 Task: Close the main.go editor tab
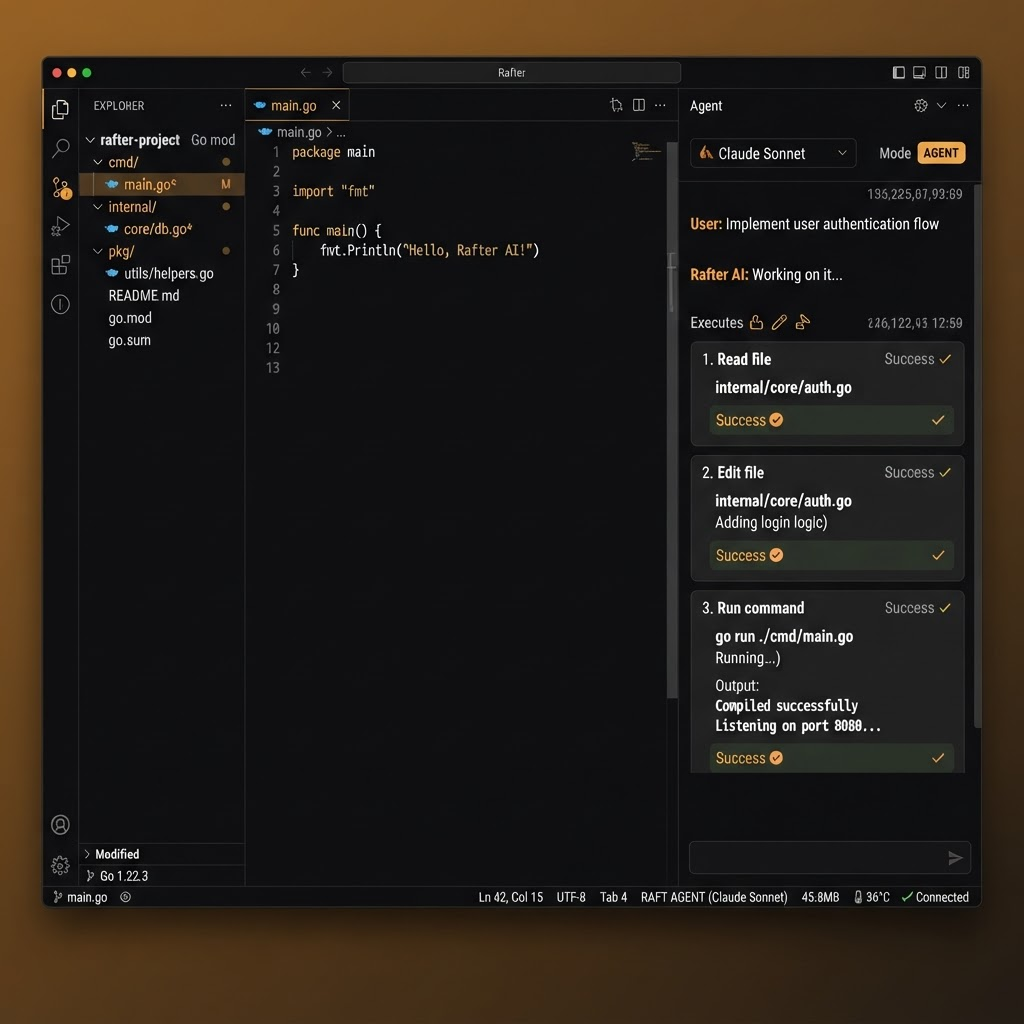coord(336,105)
